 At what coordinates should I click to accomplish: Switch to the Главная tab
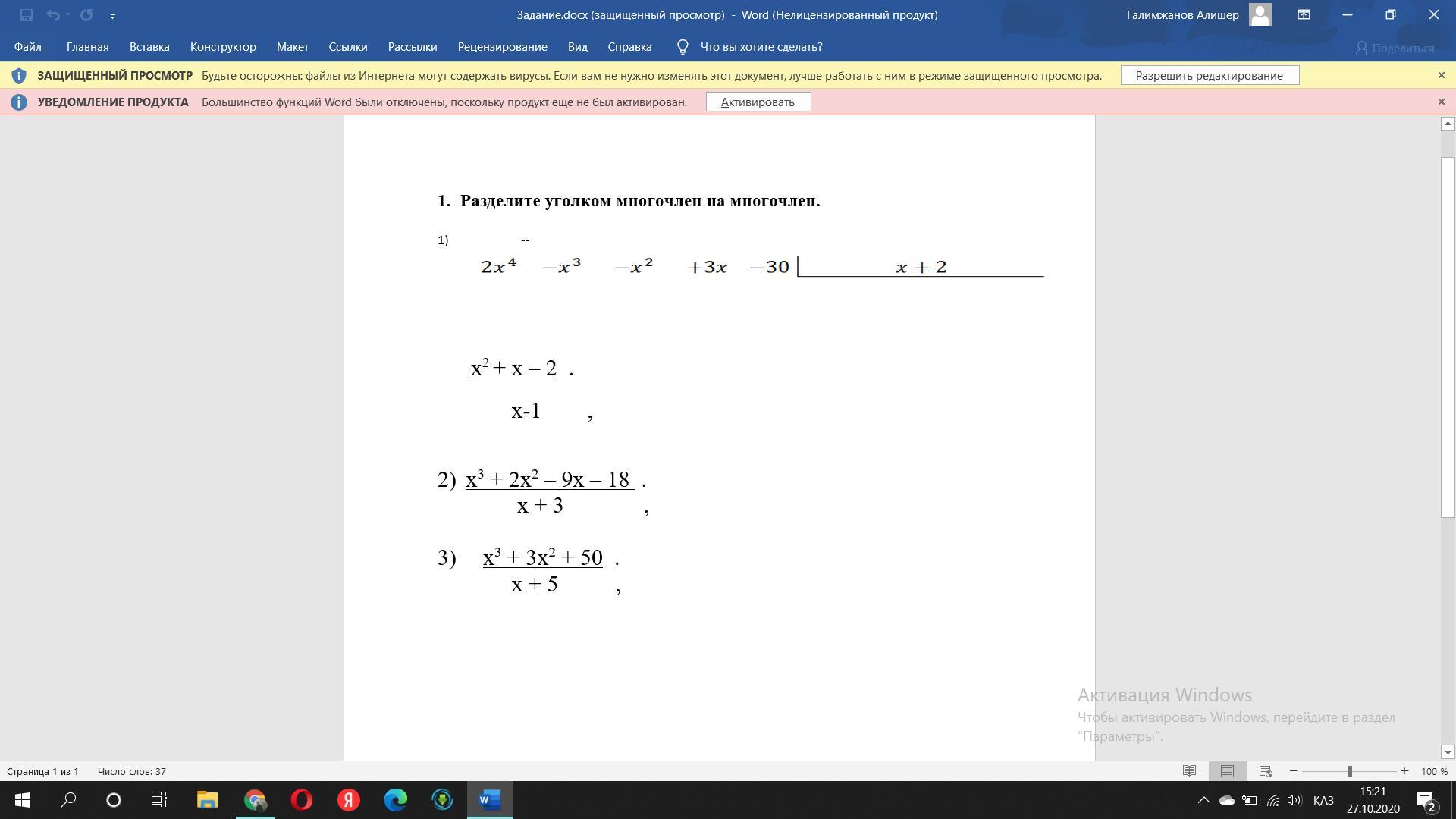pos(87,47)
